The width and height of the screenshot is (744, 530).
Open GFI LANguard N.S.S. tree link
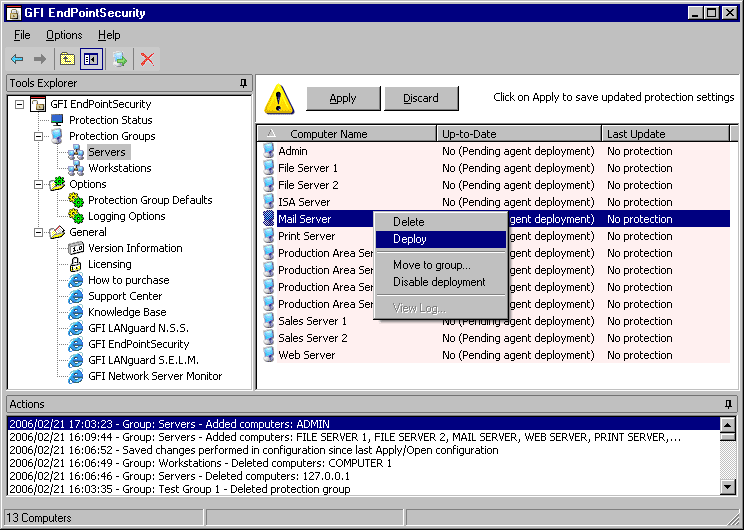point(138,328)
